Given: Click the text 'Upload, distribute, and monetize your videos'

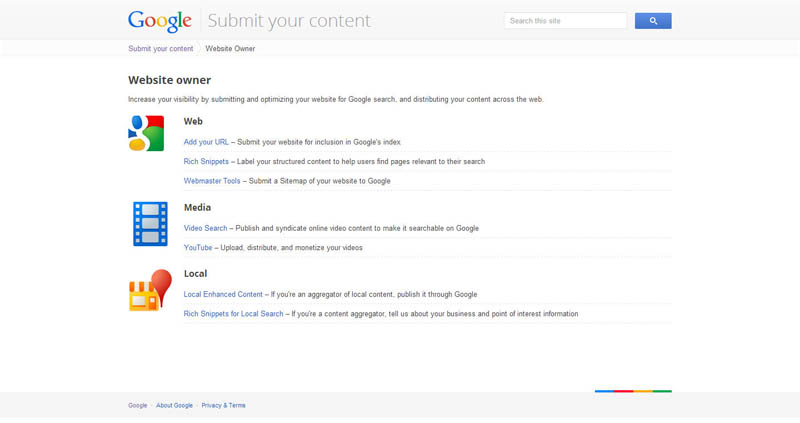Looking at the screenshot, I should (x=291, y=248).
